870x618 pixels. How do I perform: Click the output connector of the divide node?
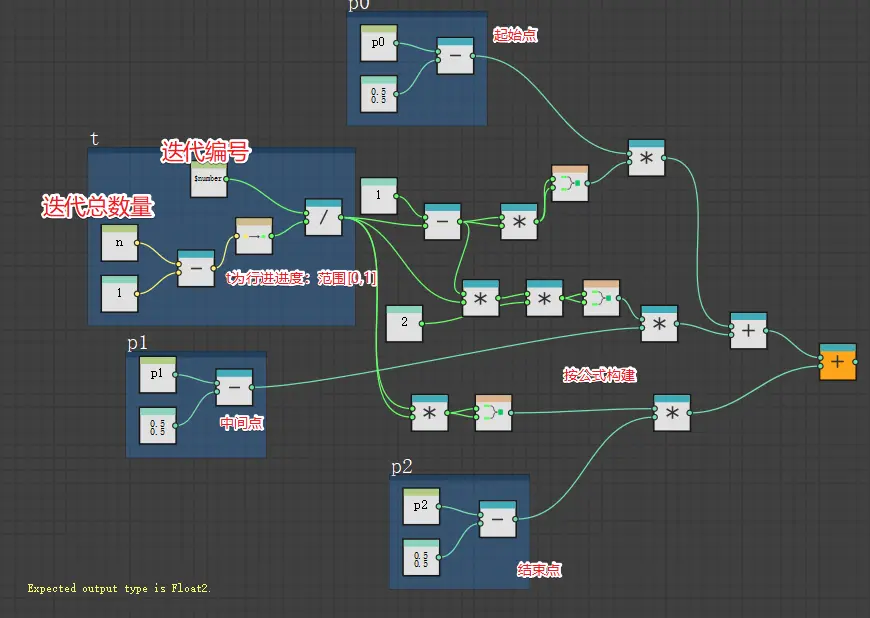click(341, 217)
